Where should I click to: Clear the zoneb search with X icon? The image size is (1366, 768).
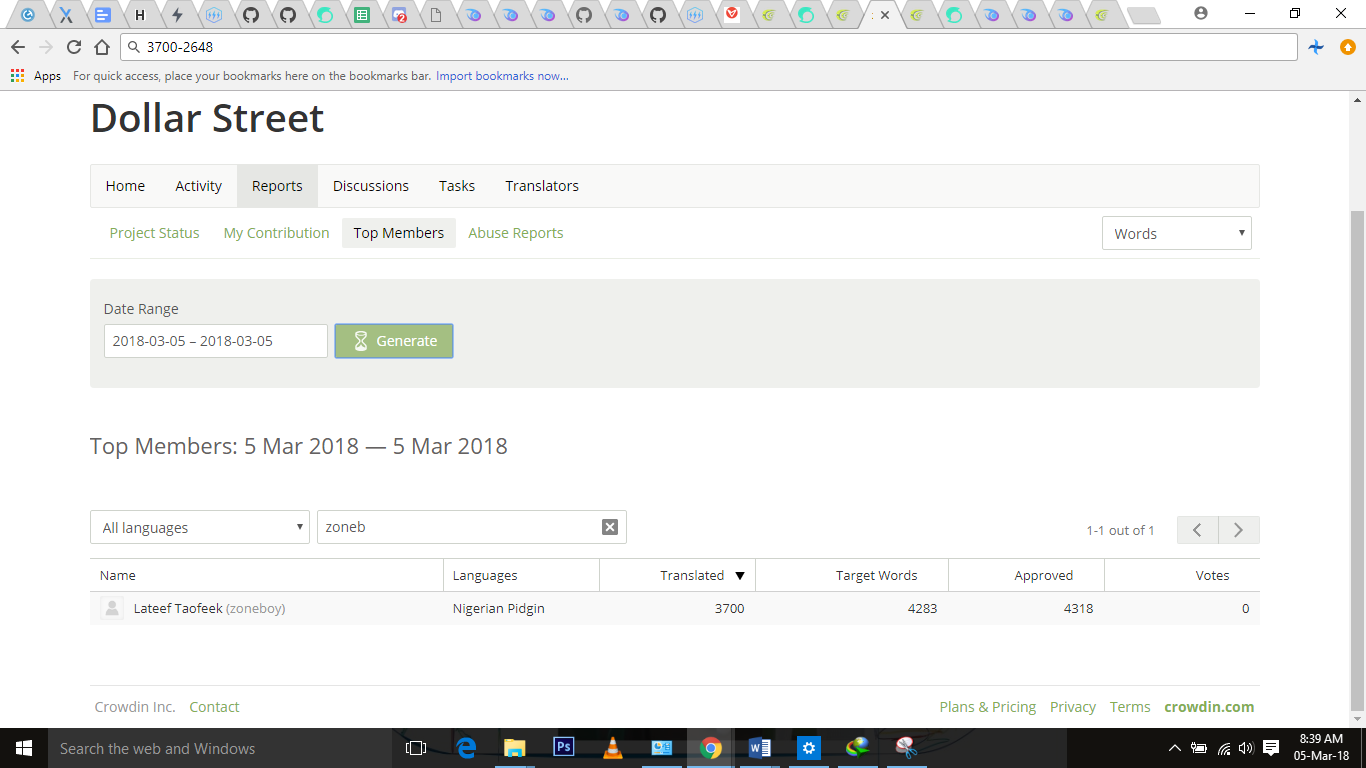coord(610,527)
